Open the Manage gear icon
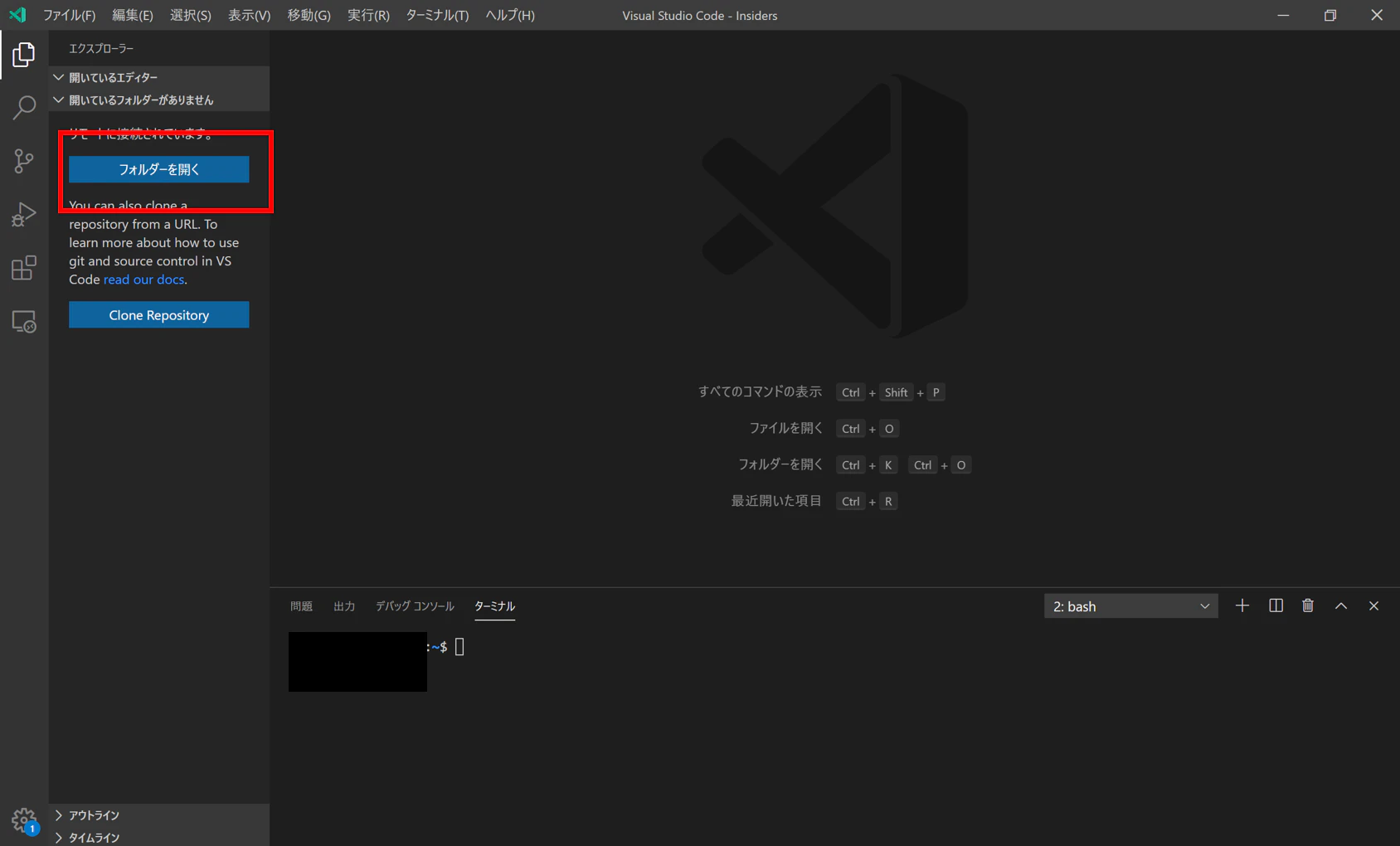1400x846 pixels. click(24, 820)
